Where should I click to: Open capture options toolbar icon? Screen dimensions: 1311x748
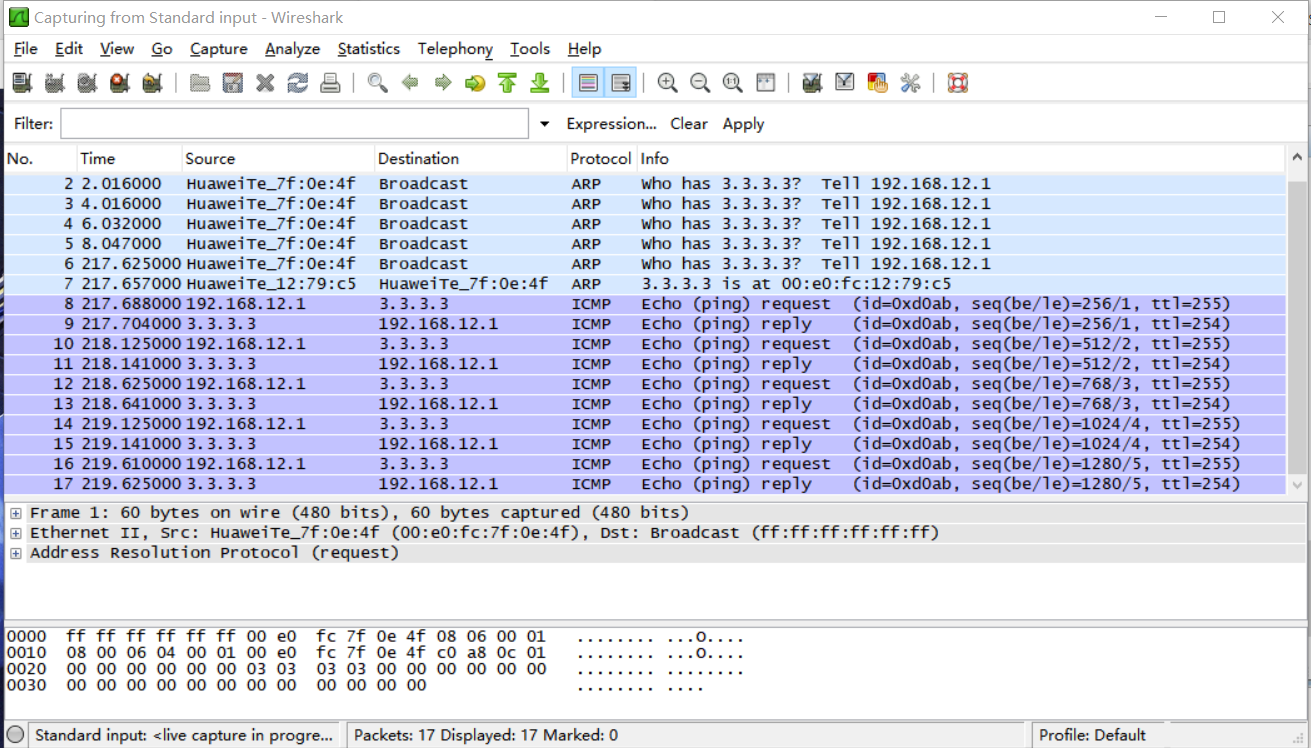54,83
